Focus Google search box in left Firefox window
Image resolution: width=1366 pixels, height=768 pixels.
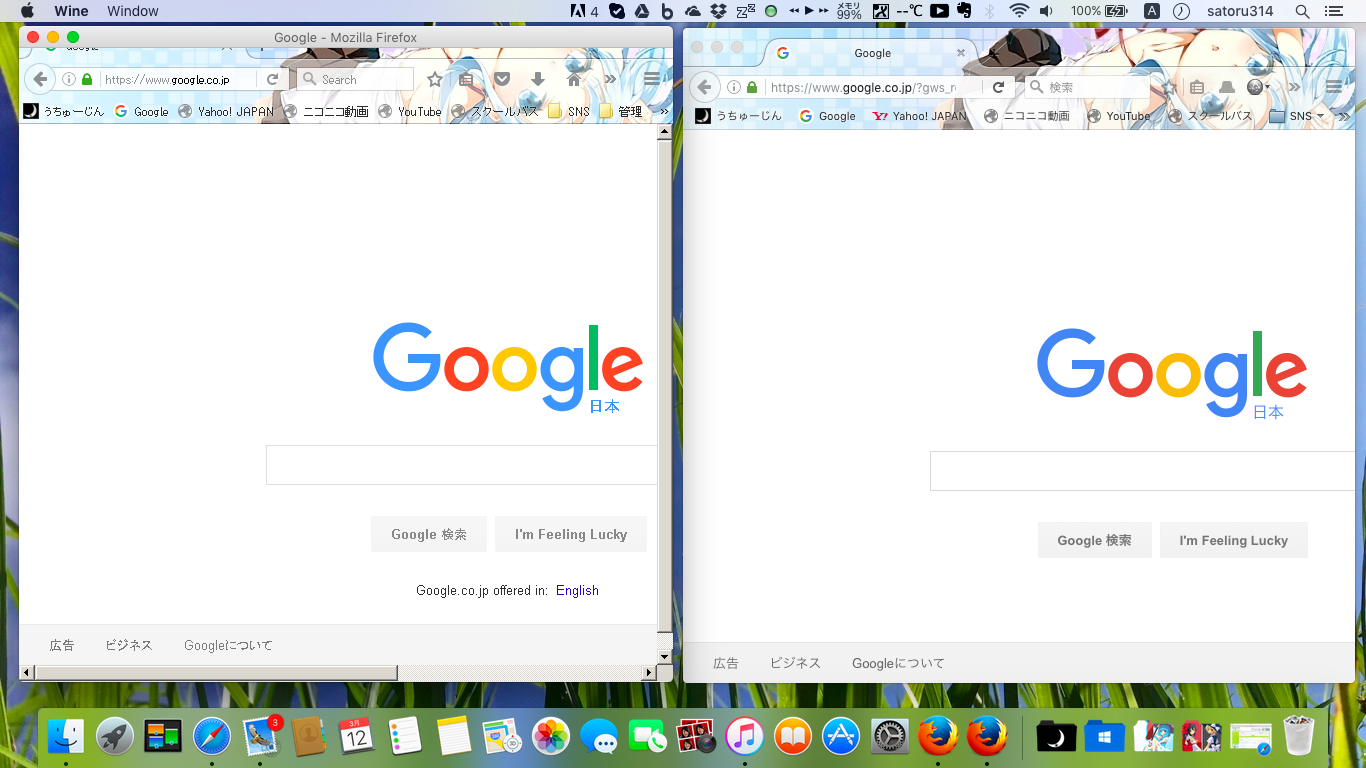tap(461, 465)
